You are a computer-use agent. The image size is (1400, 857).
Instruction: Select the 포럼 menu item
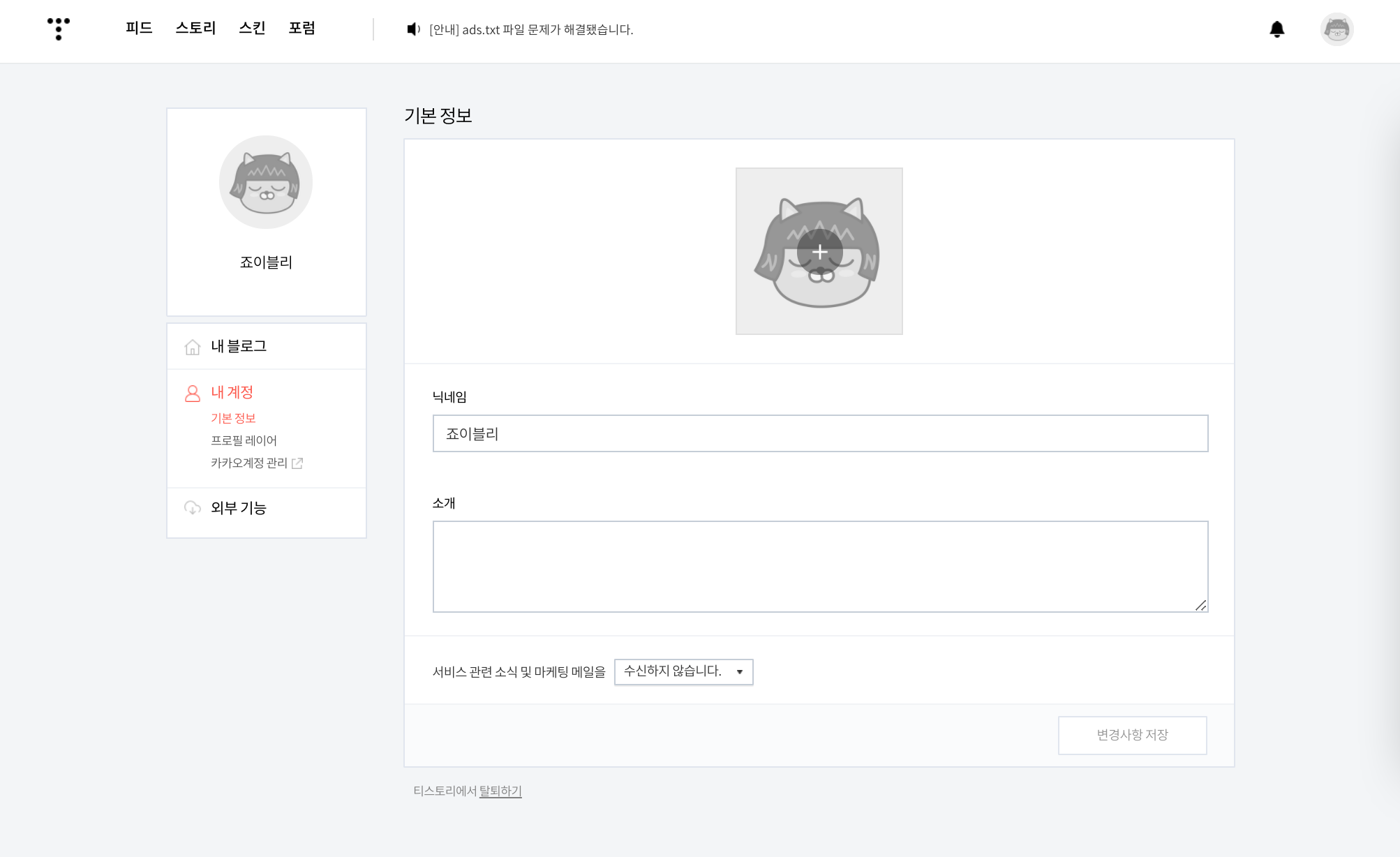point(301,28)
